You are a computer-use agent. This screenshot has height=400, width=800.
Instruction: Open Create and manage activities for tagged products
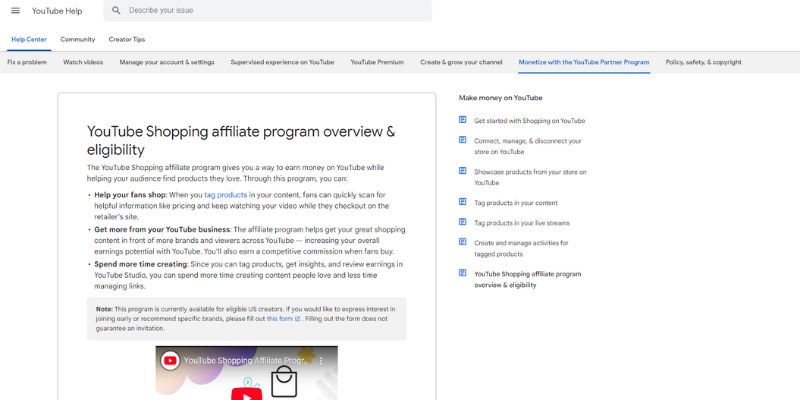click(521, 248)
